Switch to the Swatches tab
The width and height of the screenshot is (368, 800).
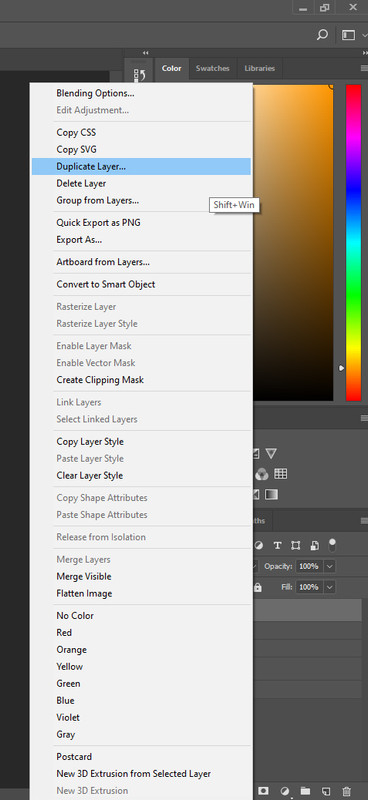coord(212,68)
